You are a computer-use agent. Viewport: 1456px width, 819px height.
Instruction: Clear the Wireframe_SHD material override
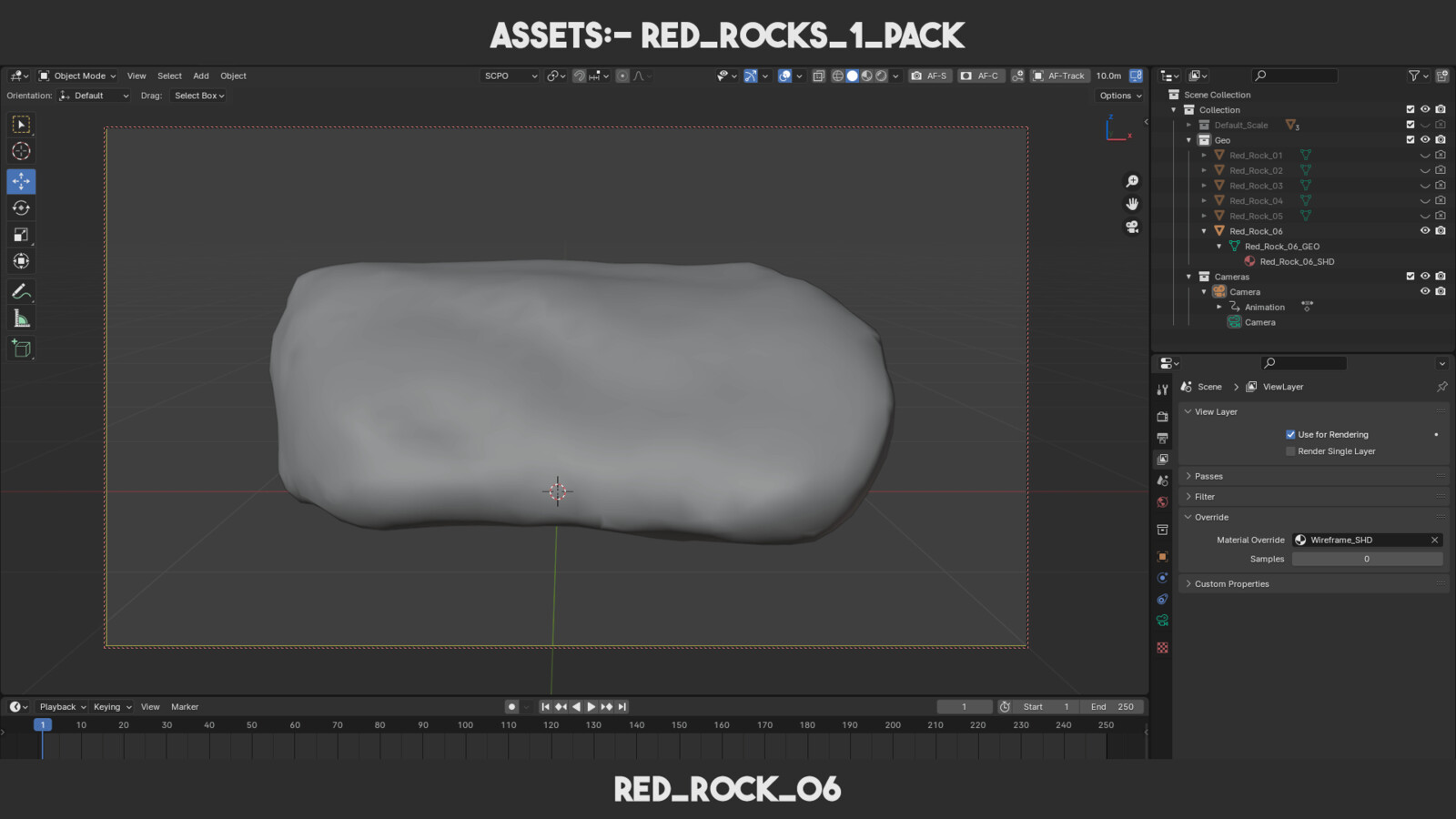1435,541
